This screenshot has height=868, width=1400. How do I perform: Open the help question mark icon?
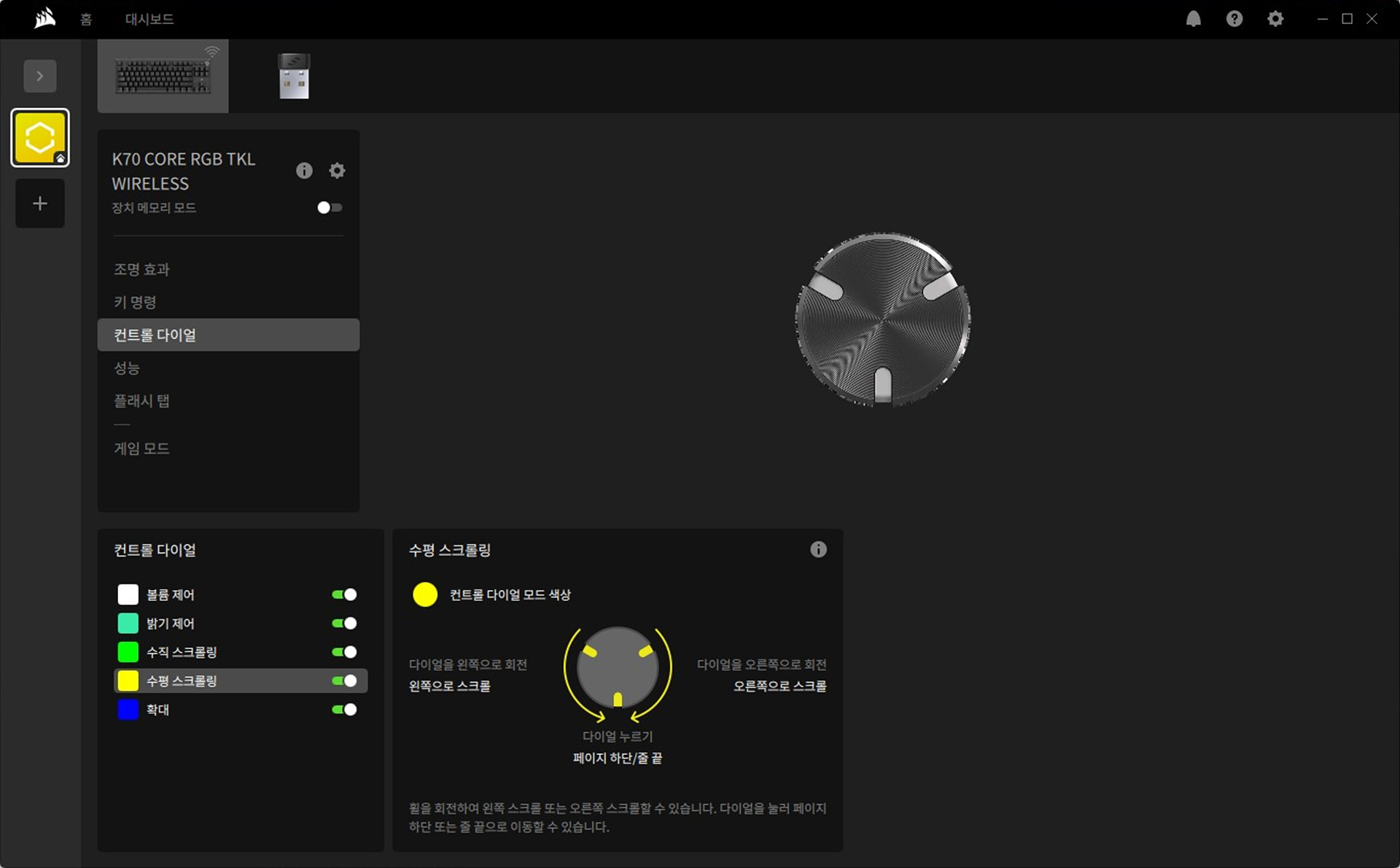pos(1234,19)
